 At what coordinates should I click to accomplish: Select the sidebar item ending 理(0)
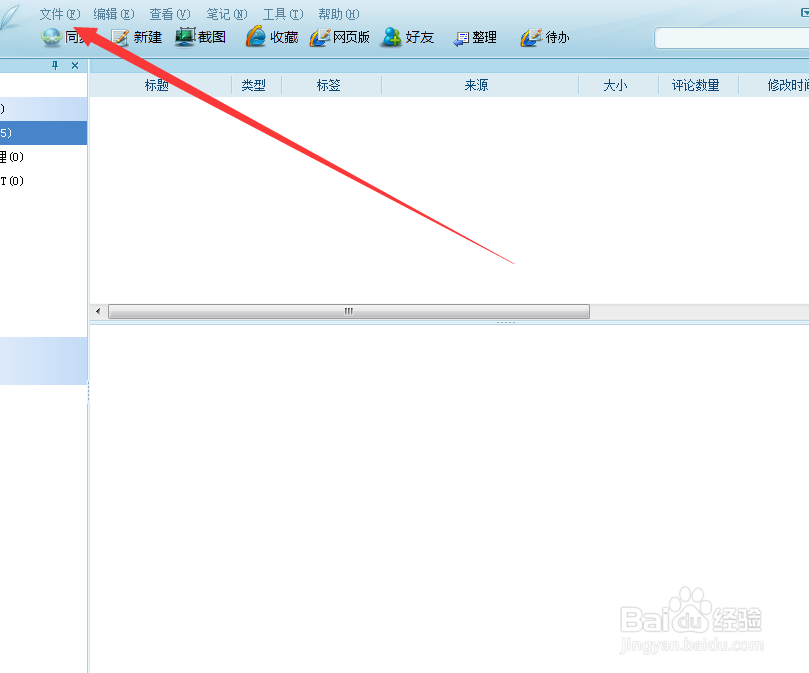[x=43, y=156]
